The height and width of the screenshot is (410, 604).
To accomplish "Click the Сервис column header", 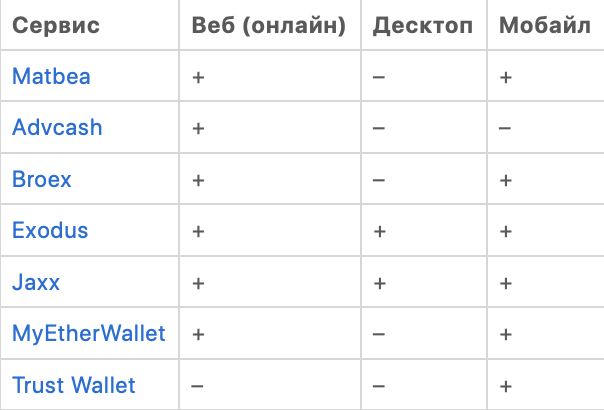I will coord(56,26).
